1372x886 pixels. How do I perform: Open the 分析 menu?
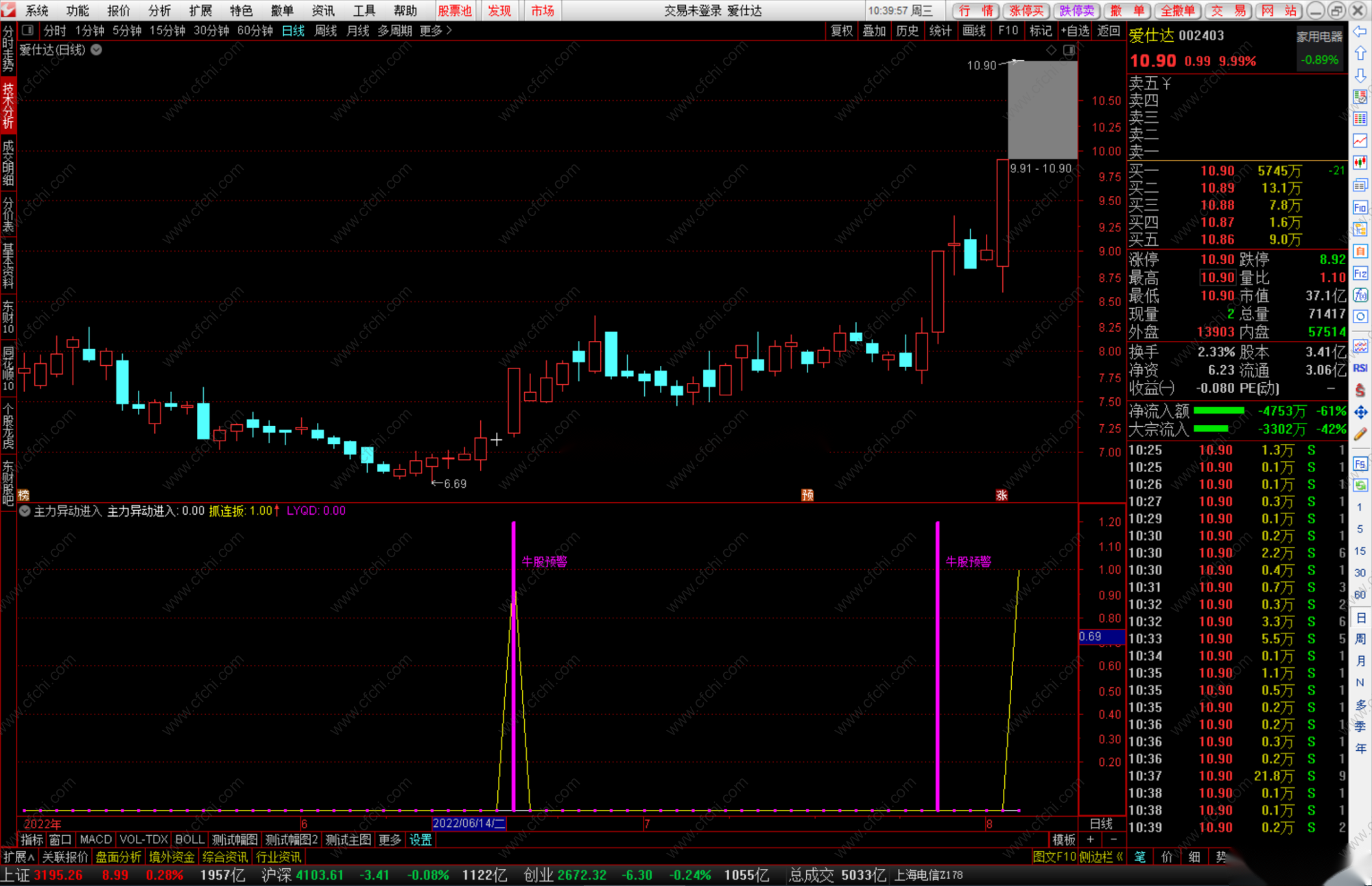point(159,10)
